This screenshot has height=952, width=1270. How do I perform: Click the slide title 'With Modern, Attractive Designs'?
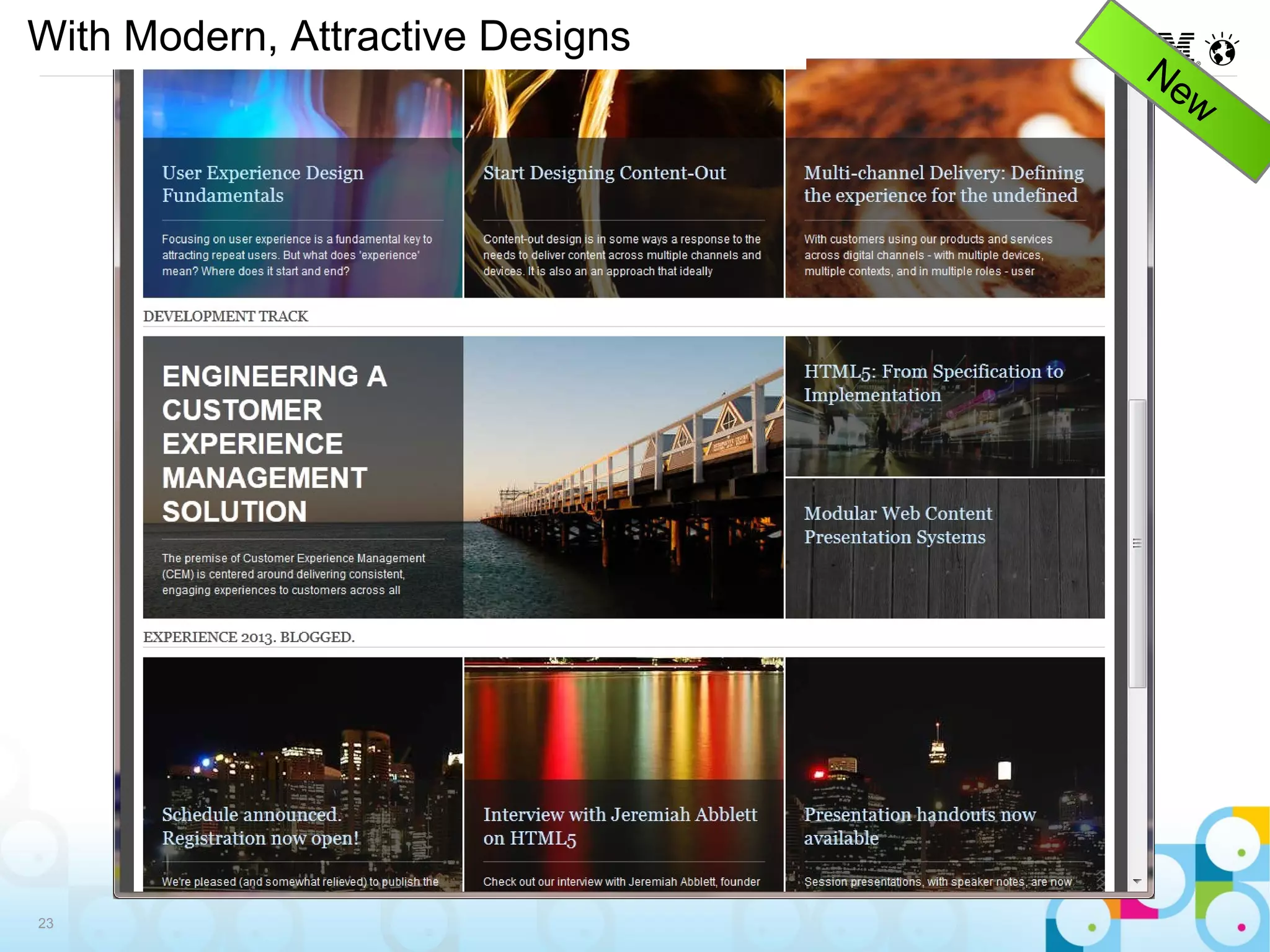[x=329, y=36]
